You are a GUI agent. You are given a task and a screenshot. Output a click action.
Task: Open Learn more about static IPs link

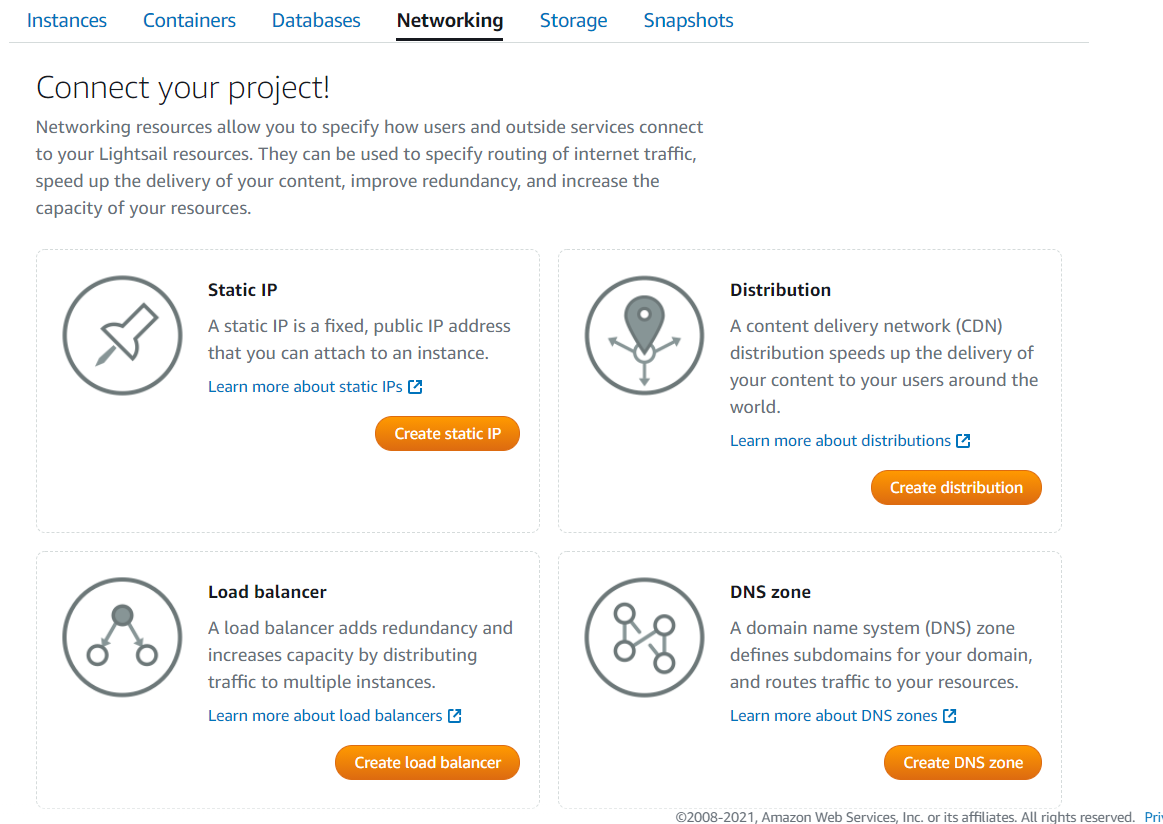tap(305, 387)
